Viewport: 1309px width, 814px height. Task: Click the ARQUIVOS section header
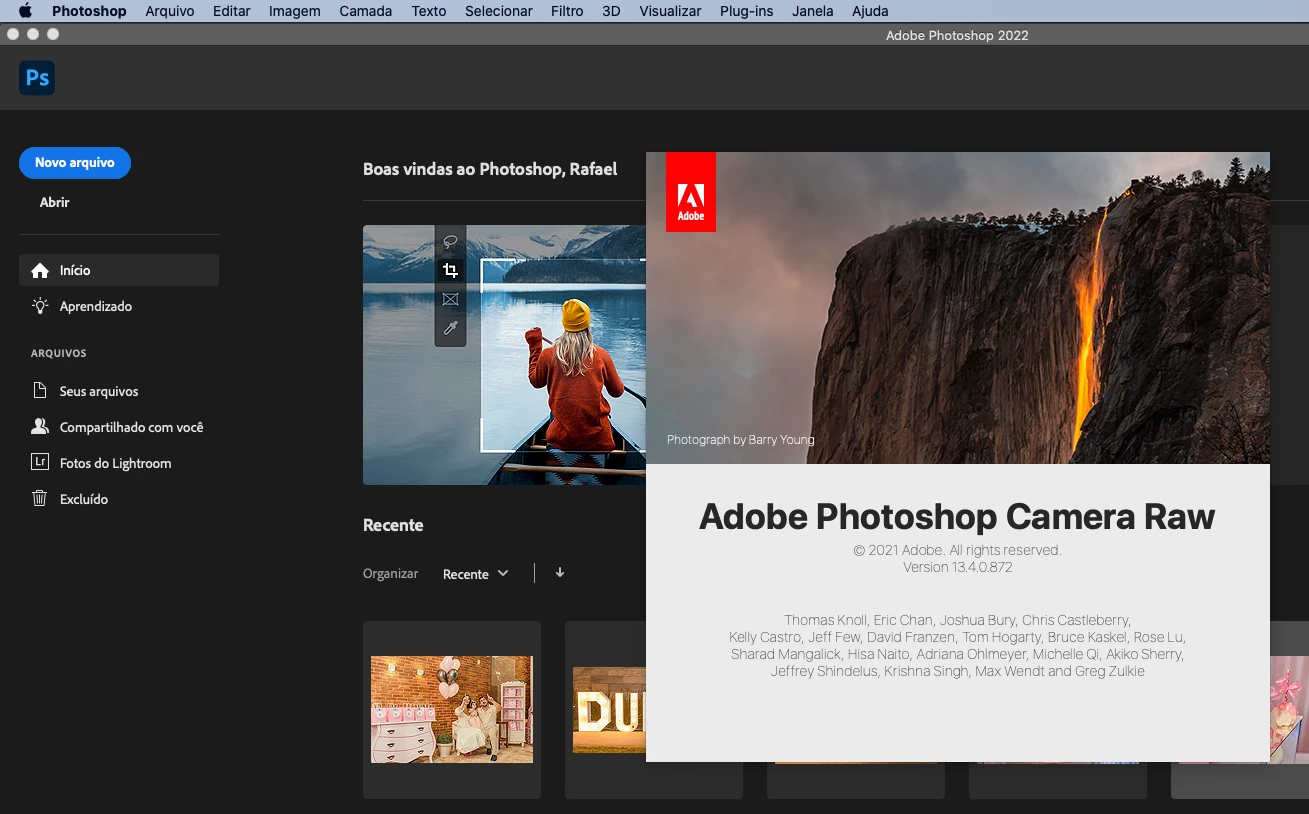[x=59, y=353]
